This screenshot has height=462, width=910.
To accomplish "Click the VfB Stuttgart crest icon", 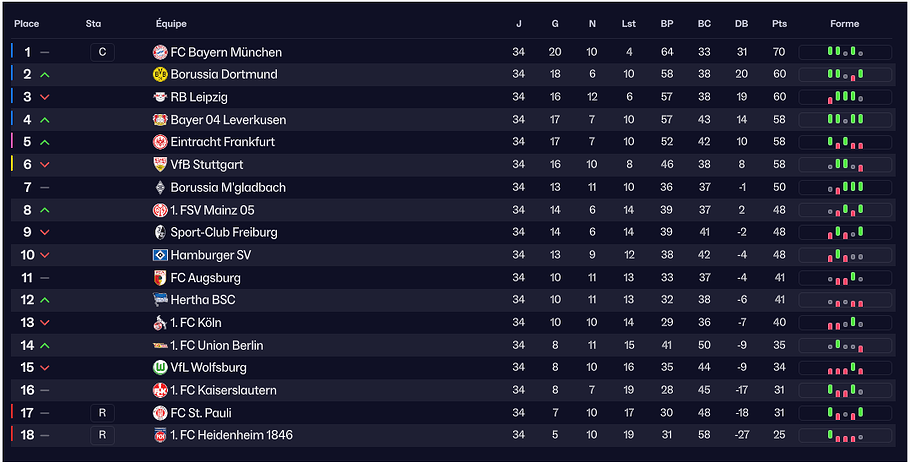I will [160, 165].
